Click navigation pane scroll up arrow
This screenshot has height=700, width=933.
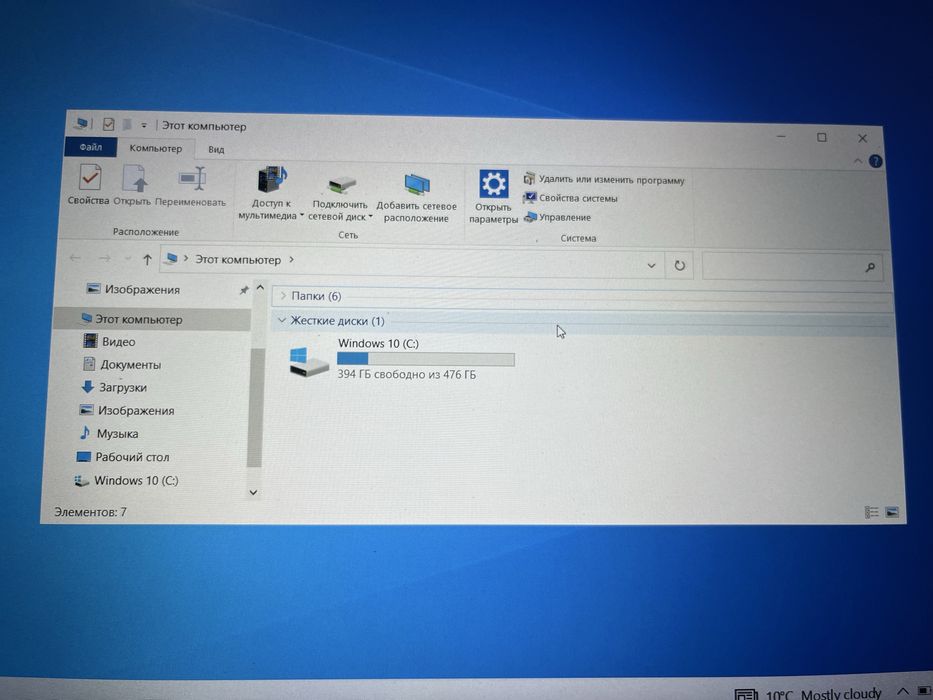260,288
